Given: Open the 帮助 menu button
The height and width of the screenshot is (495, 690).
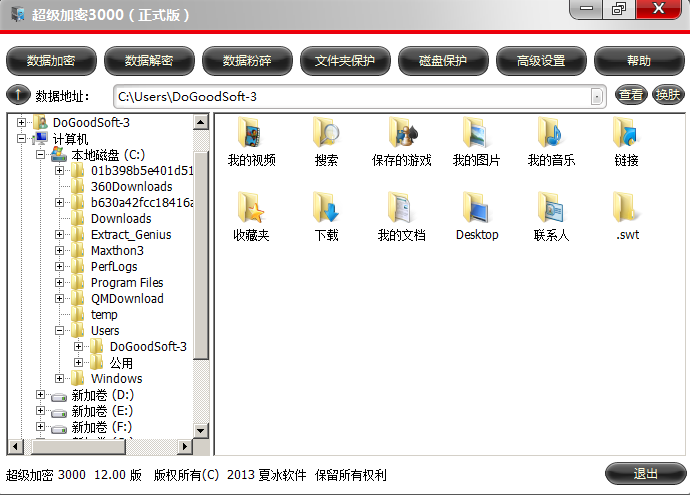Looking at the screenshot, I should 639,61.
